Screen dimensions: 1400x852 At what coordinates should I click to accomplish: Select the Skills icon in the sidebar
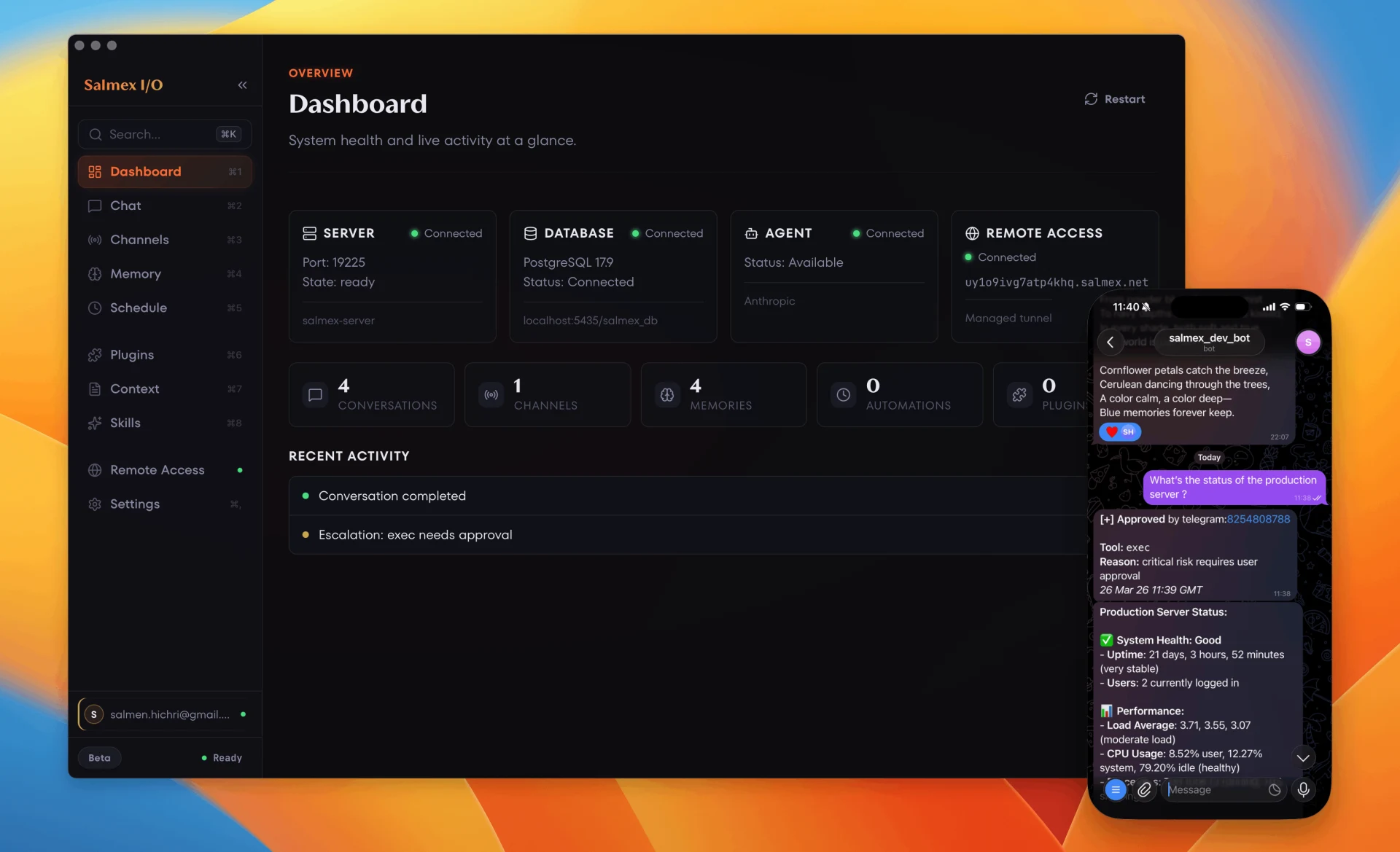pos(96,423)
